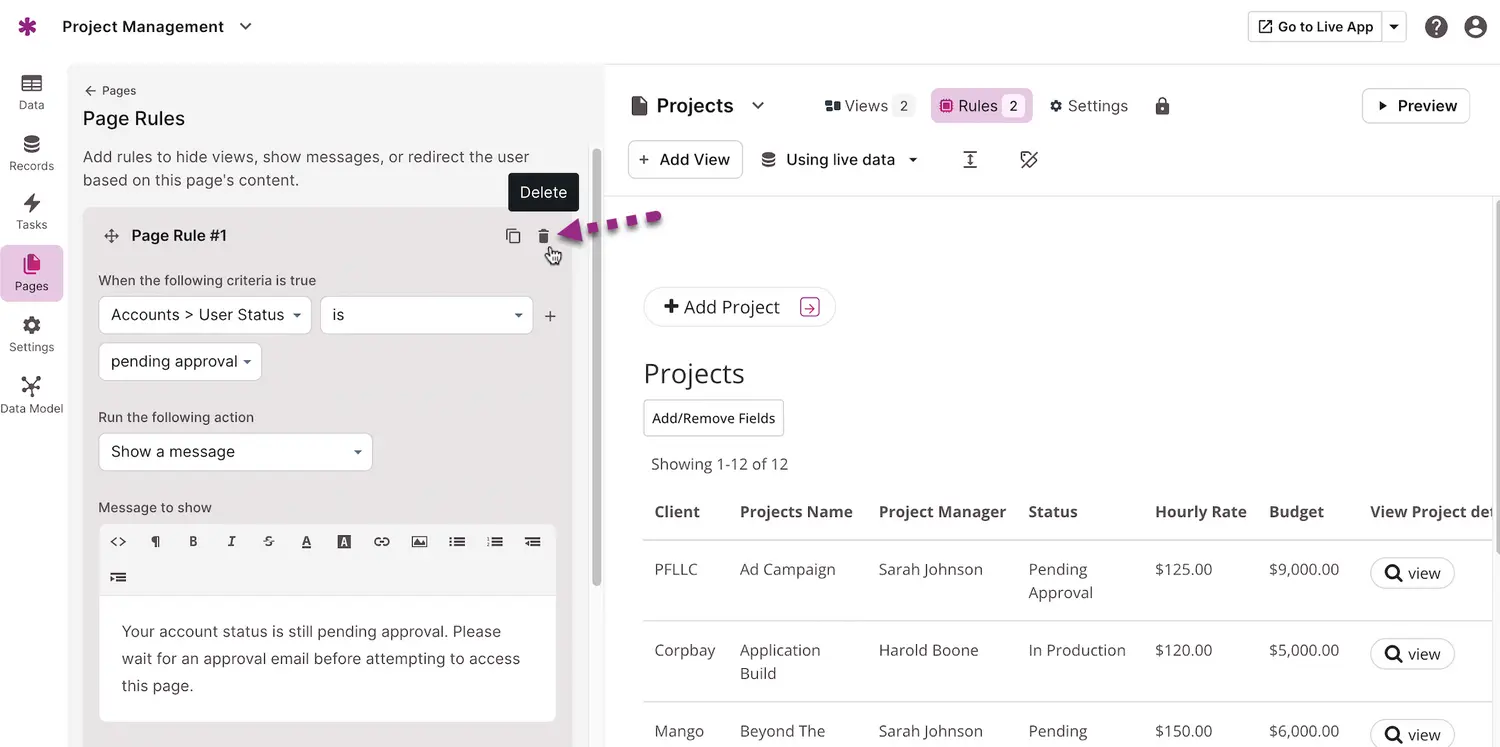Click the page lock icon
This screenshot has height=747, width=1500.
pyautogui.click(x=1162, y=106)
